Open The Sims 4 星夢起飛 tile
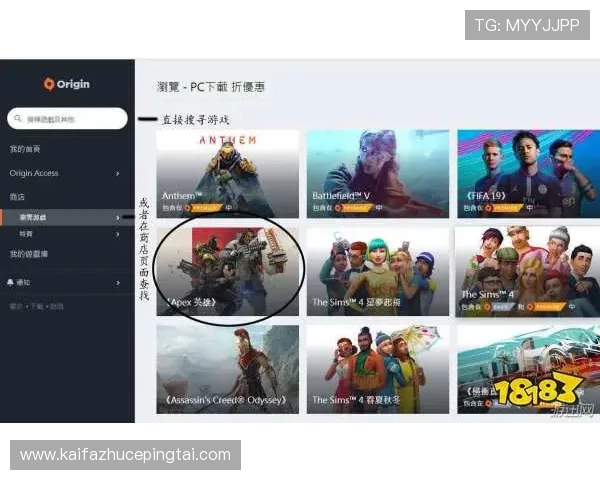 378,272
